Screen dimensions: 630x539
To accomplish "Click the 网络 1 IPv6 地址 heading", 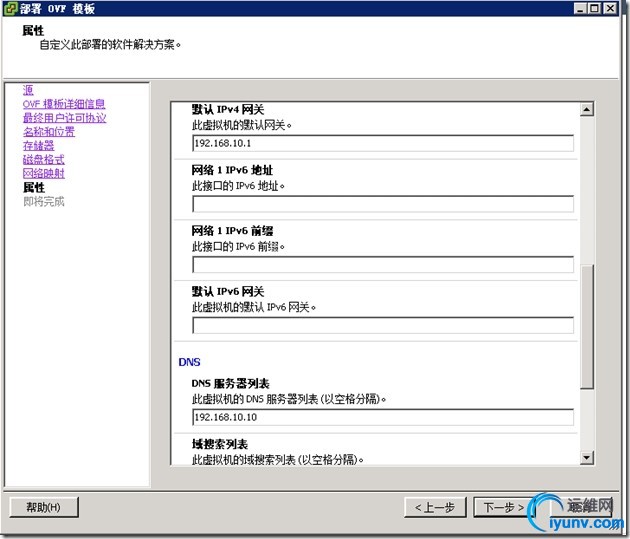I will (x=232, y=170).
